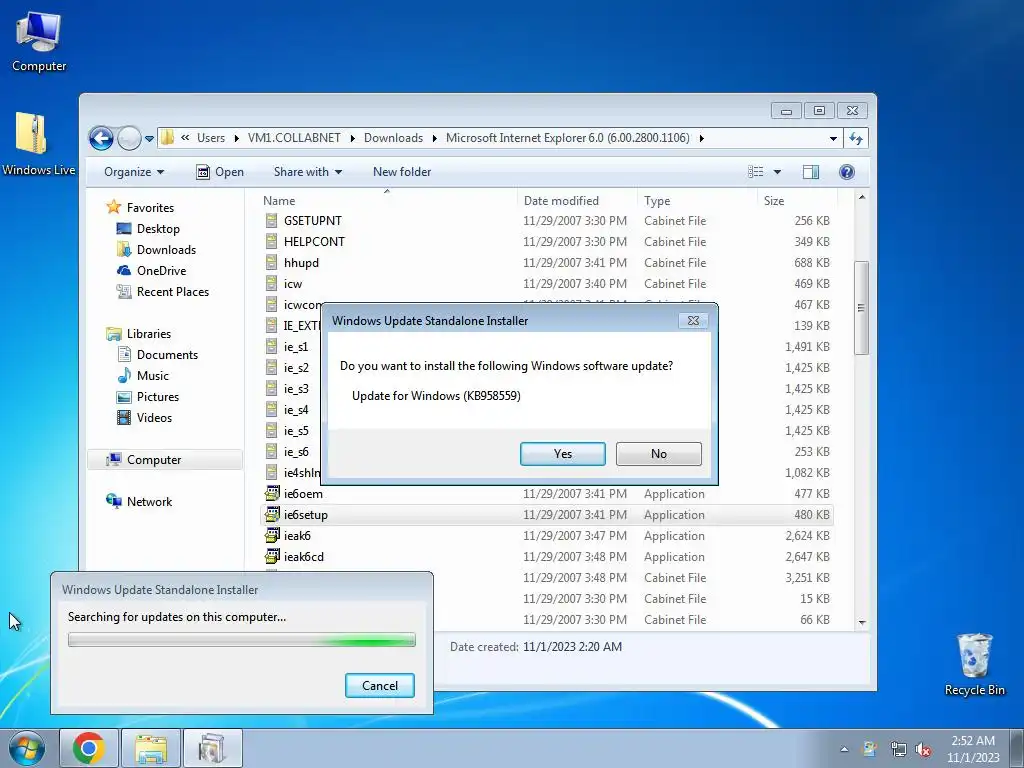Click the file list scroll up arrow
The height and width of the screenshot is (768, 1024).
coord(862,197)
